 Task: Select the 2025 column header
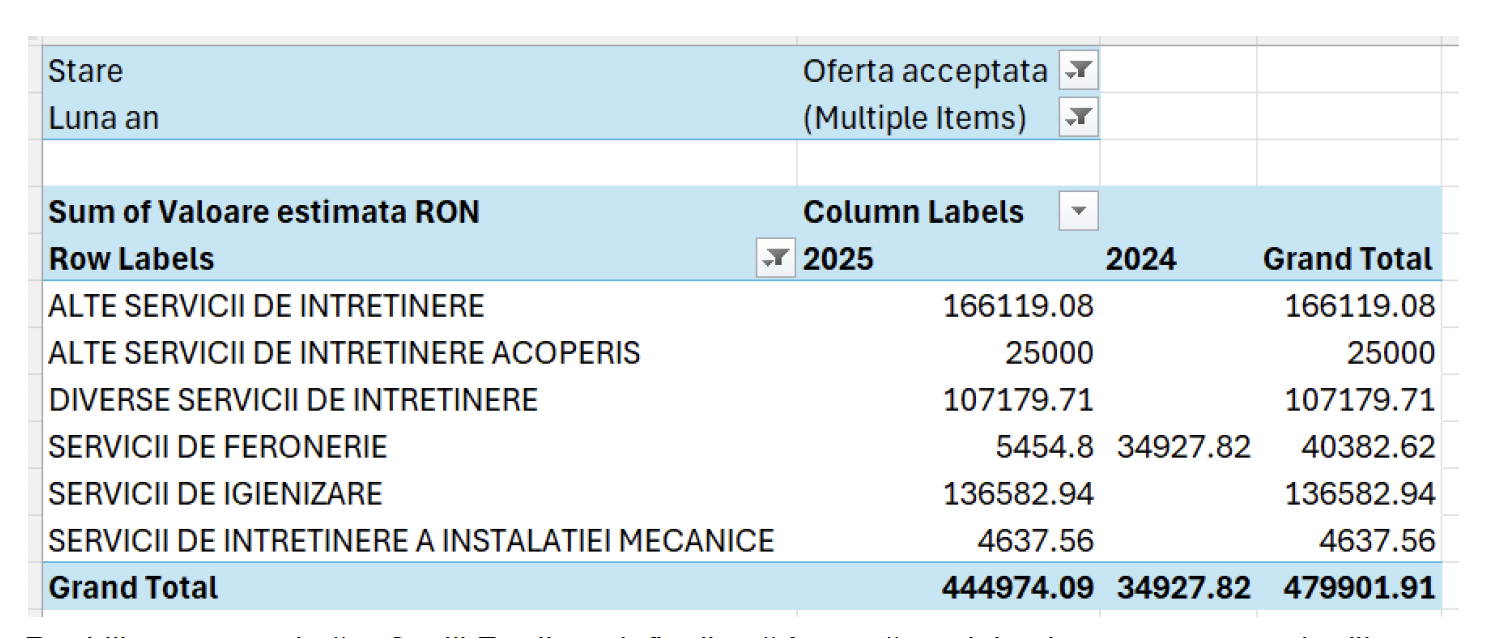coord(839,259)
